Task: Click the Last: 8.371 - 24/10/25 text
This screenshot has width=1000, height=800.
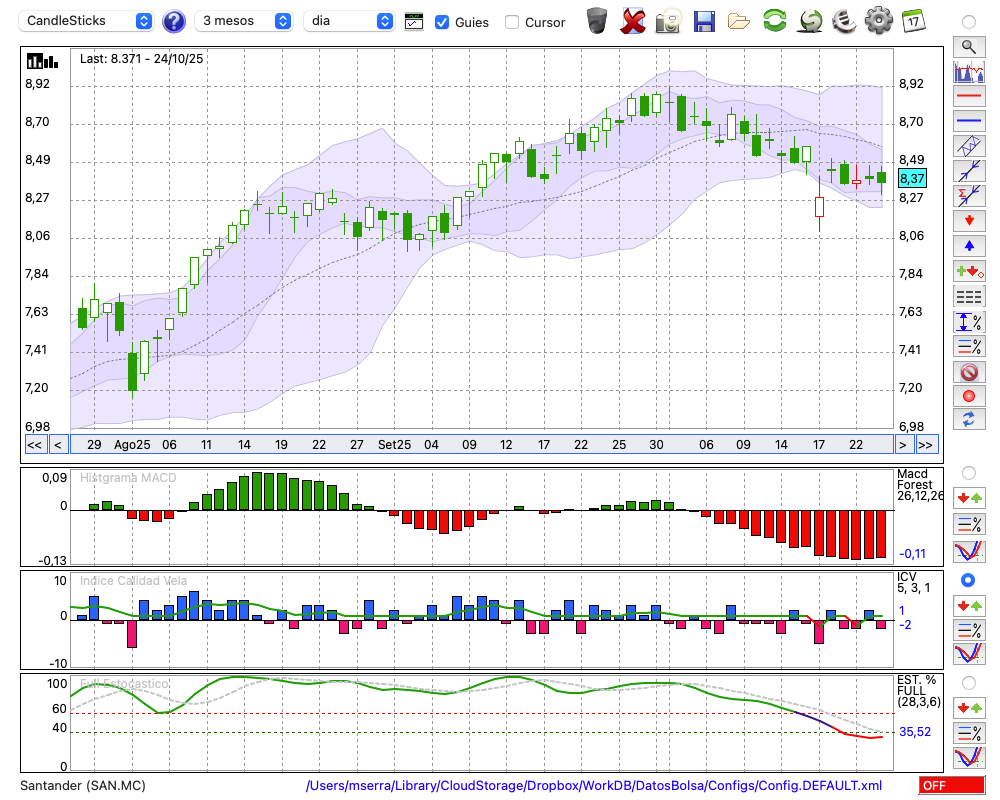Action: pos(142,59)
